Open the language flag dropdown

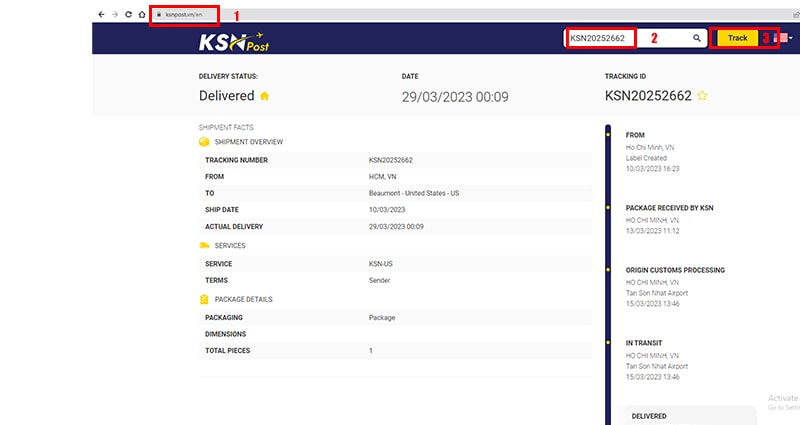click(x=786, y=38)
